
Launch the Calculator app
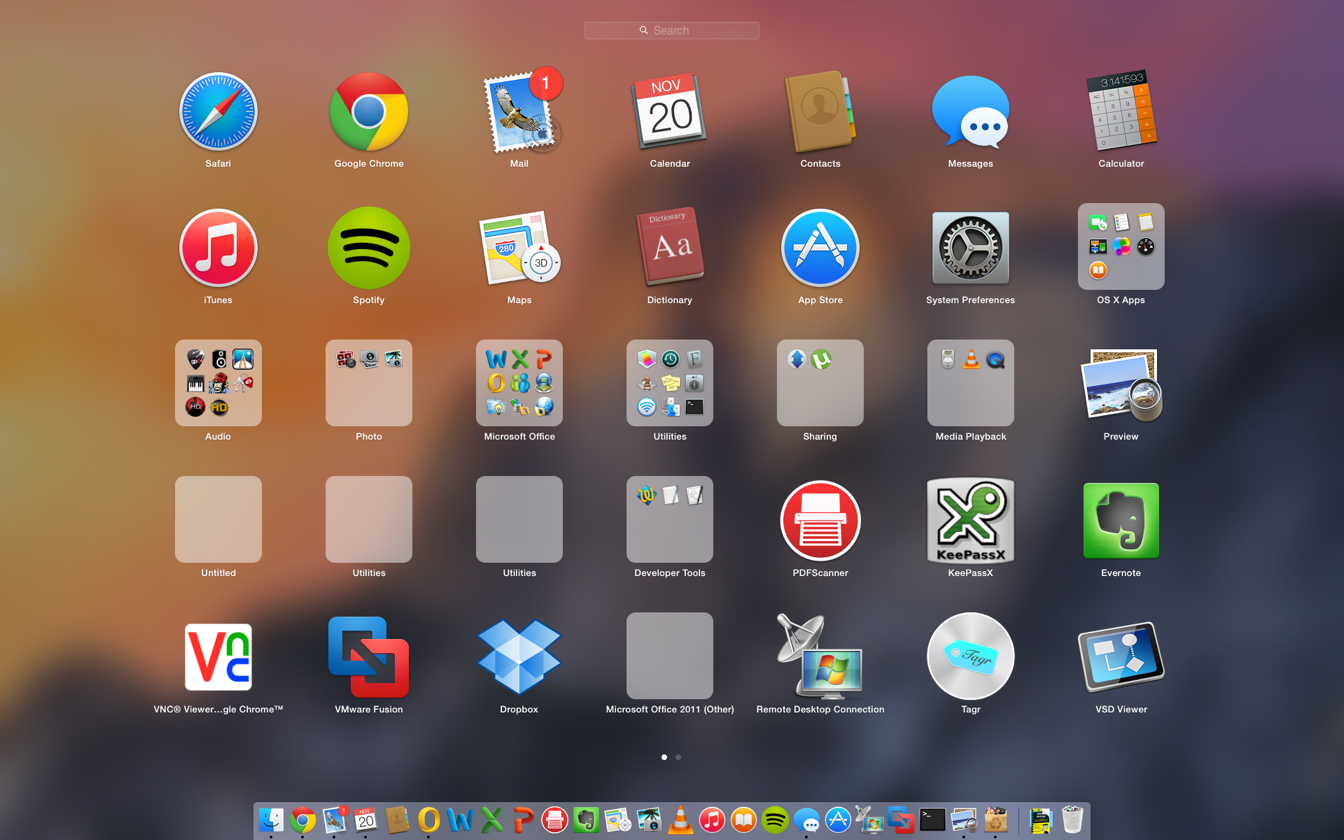[x=1121, y=112]
